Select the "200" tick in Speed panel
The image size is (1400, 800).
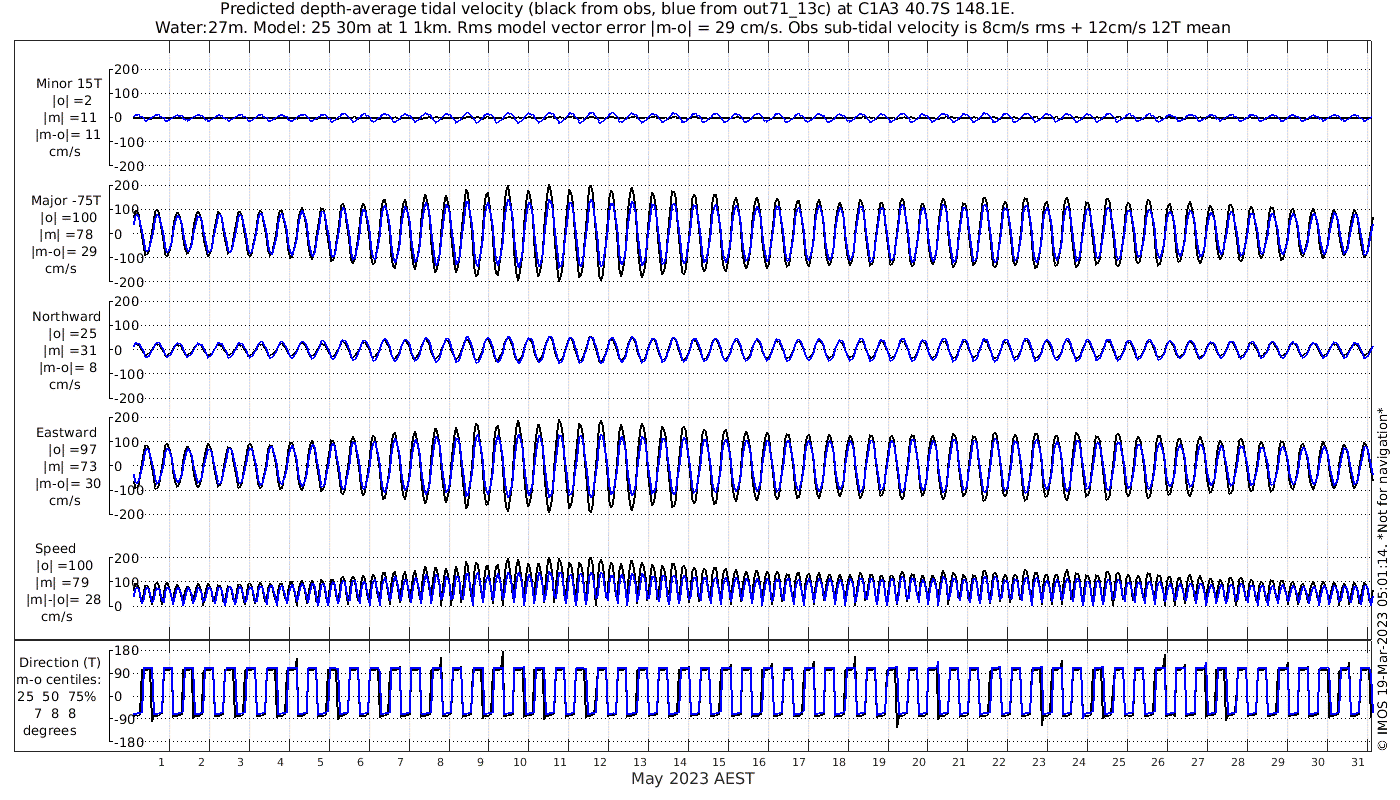(126, 558)
